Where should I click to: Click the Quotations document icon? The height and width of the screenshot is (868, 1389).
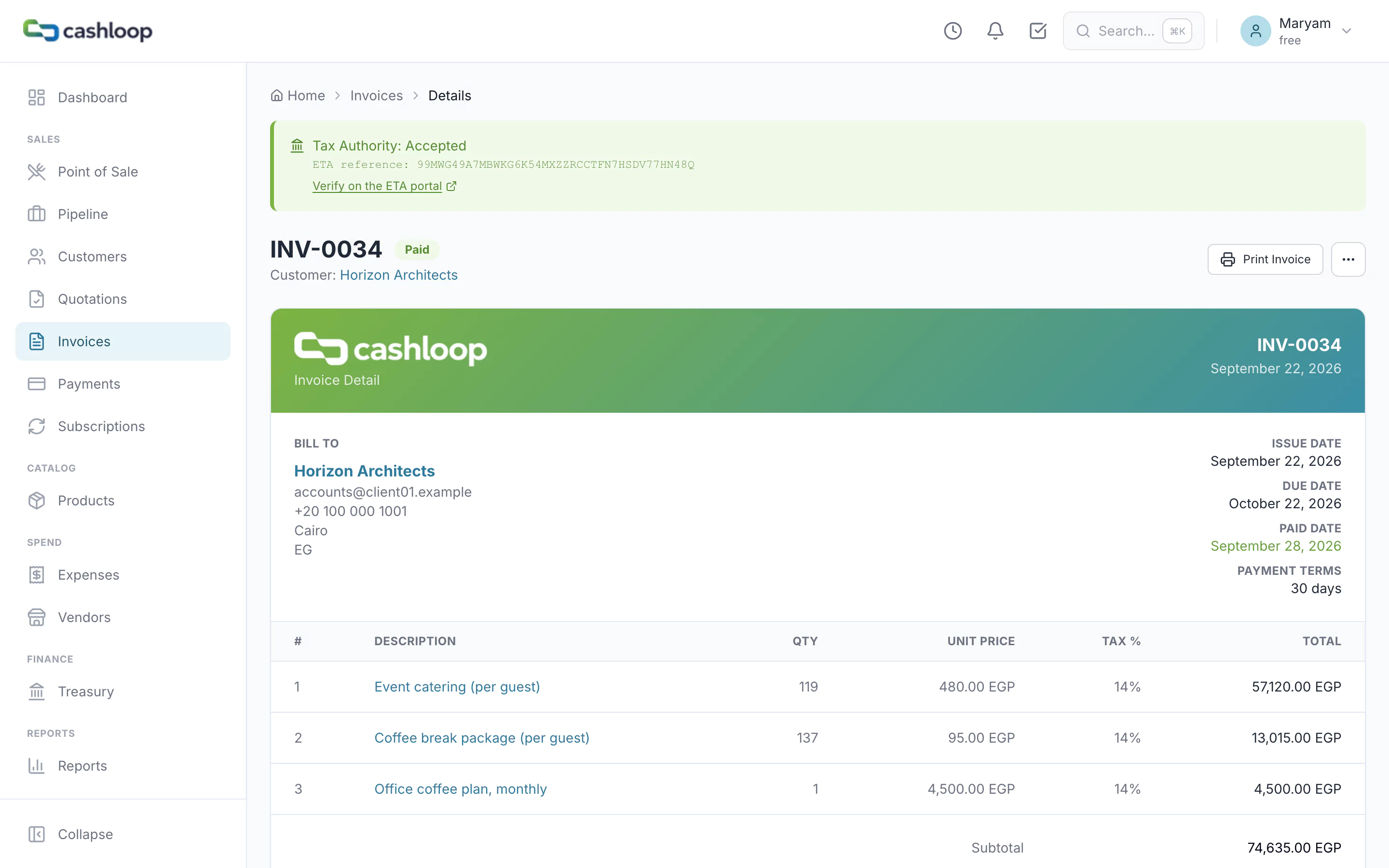pyautogui.click(x=37, y=299)
